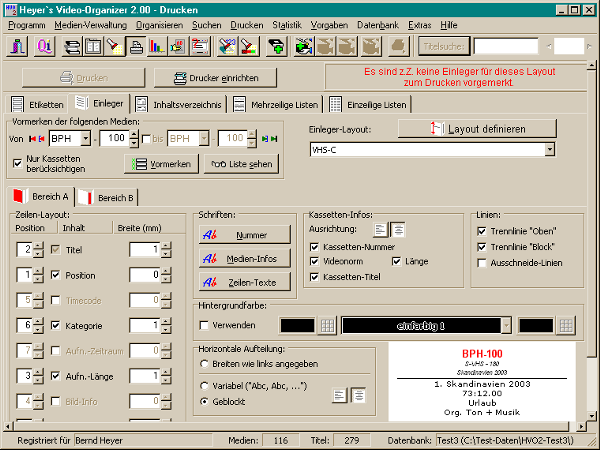Select the 'Geblockt' radio option
This screenshot has width=600, height=450.
(x=205, y=400)
